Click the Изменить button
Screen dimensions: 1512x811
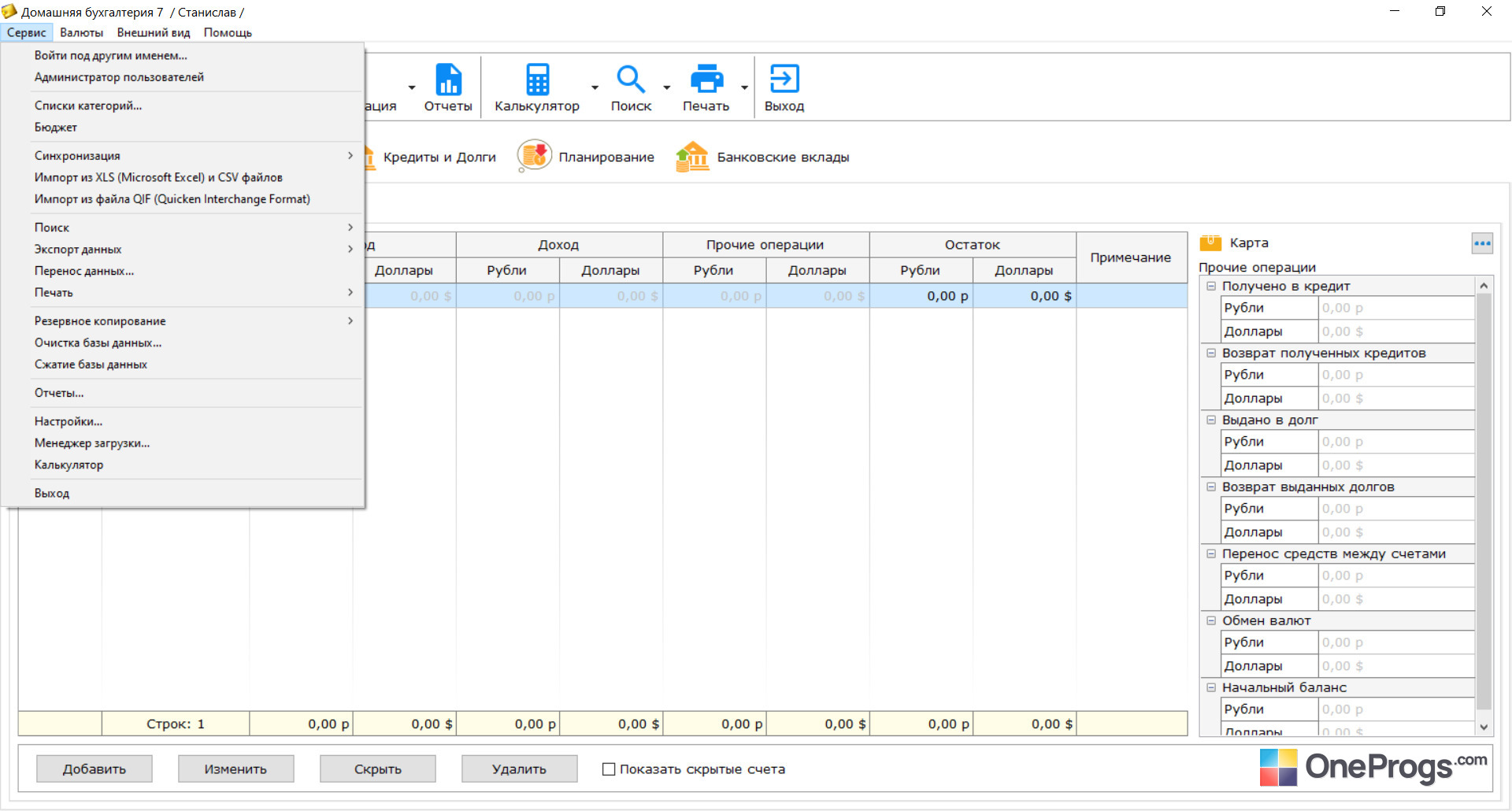pyautogui.click(x=236, y=769)
